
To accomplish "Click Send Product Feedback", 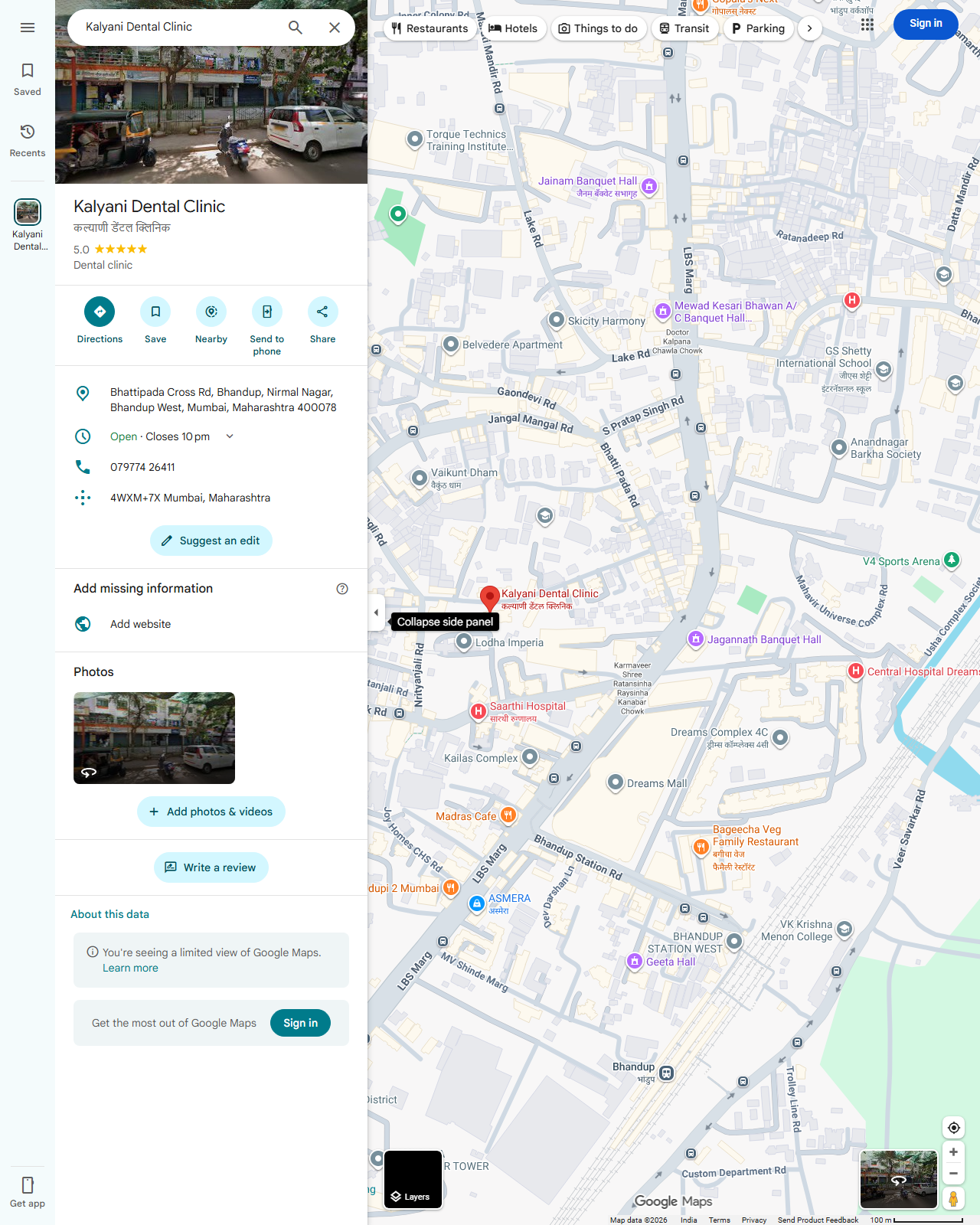I will click(x=818, y=1220).
